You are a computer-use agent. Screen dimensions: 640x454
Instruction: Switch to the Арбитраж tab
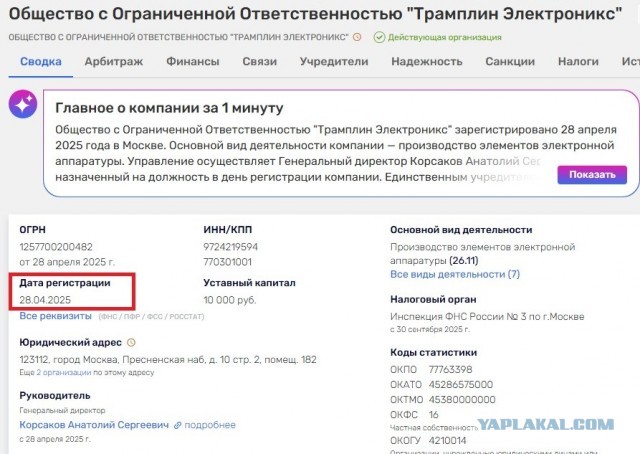pyautogui.click(x=114, y=62)
